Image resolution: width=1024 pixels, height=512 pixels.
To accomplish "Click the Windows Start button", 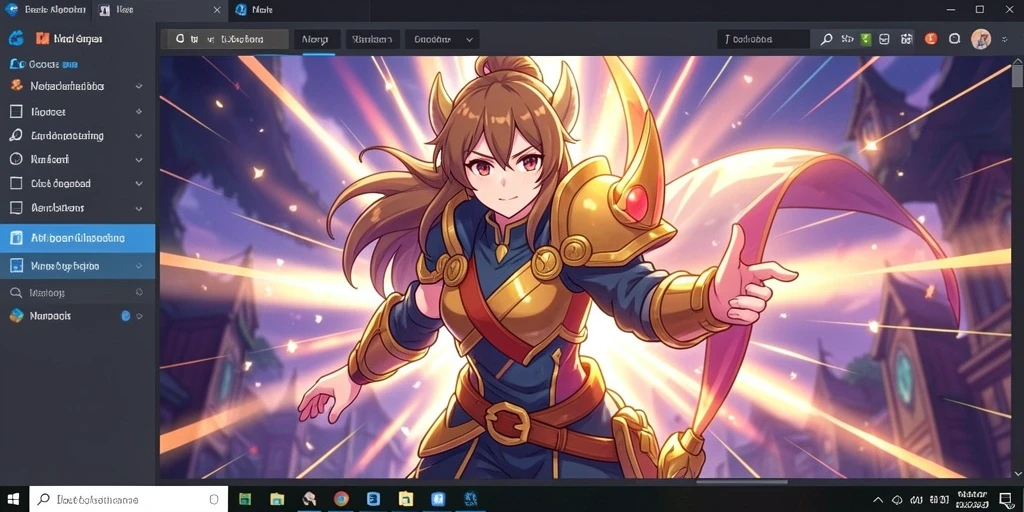I will point(13,500).
